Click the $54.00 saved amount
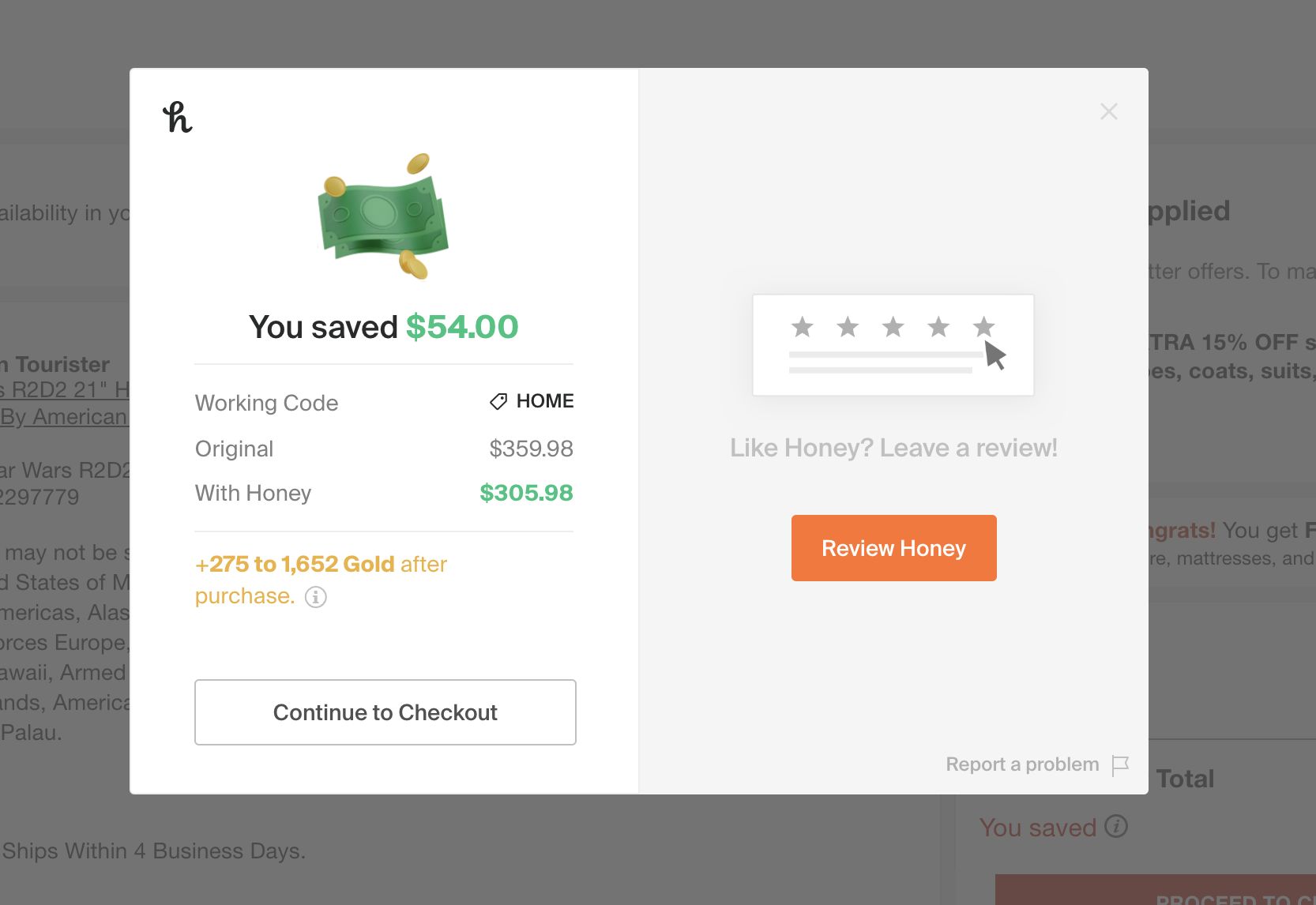Screen dimensions: 1316x905 462,327
